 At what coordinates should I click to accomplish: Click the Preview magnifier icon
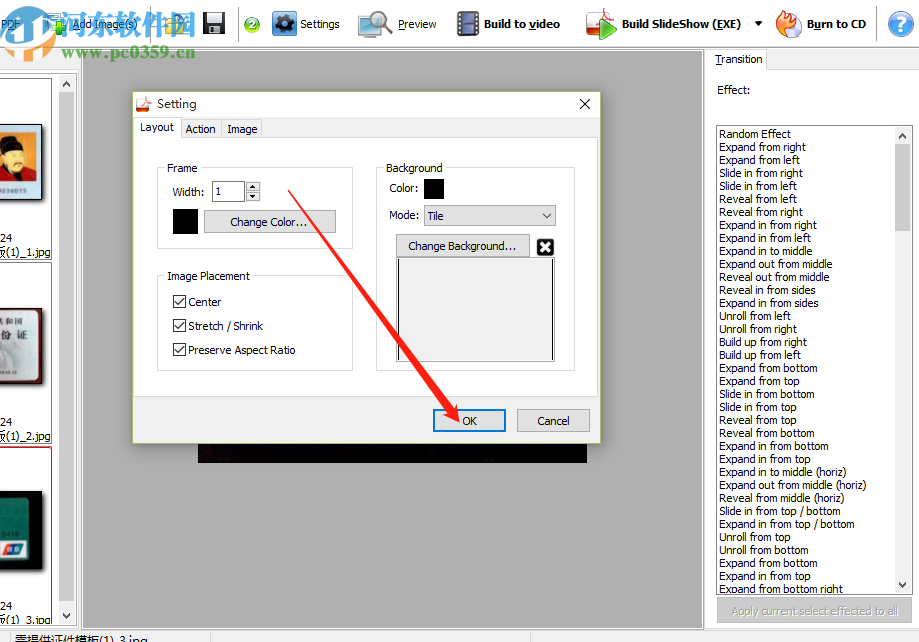coord(375,24)
